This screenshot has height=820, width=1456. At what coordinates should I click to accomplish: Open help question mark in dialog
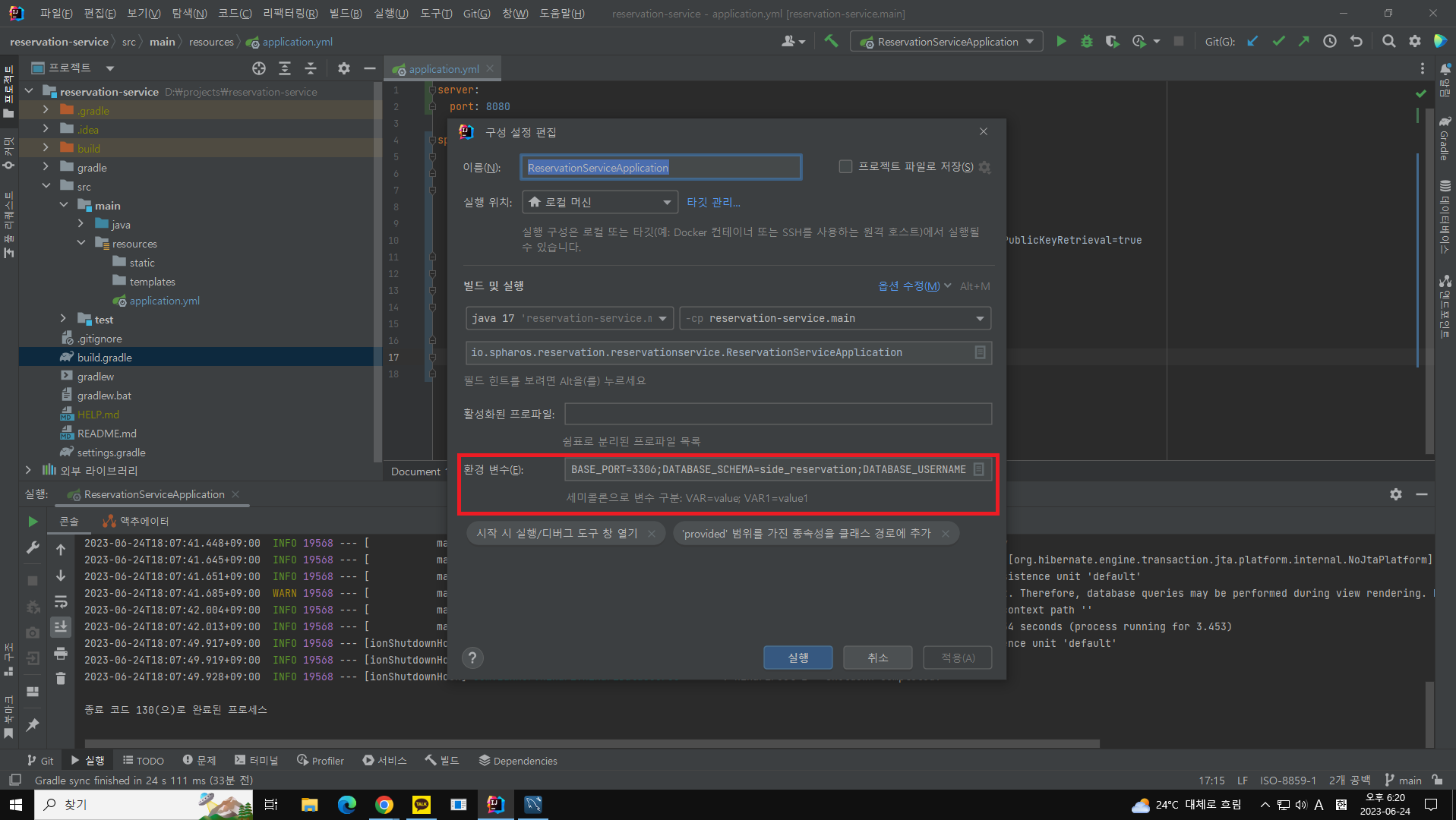click(x=472, y=658)
